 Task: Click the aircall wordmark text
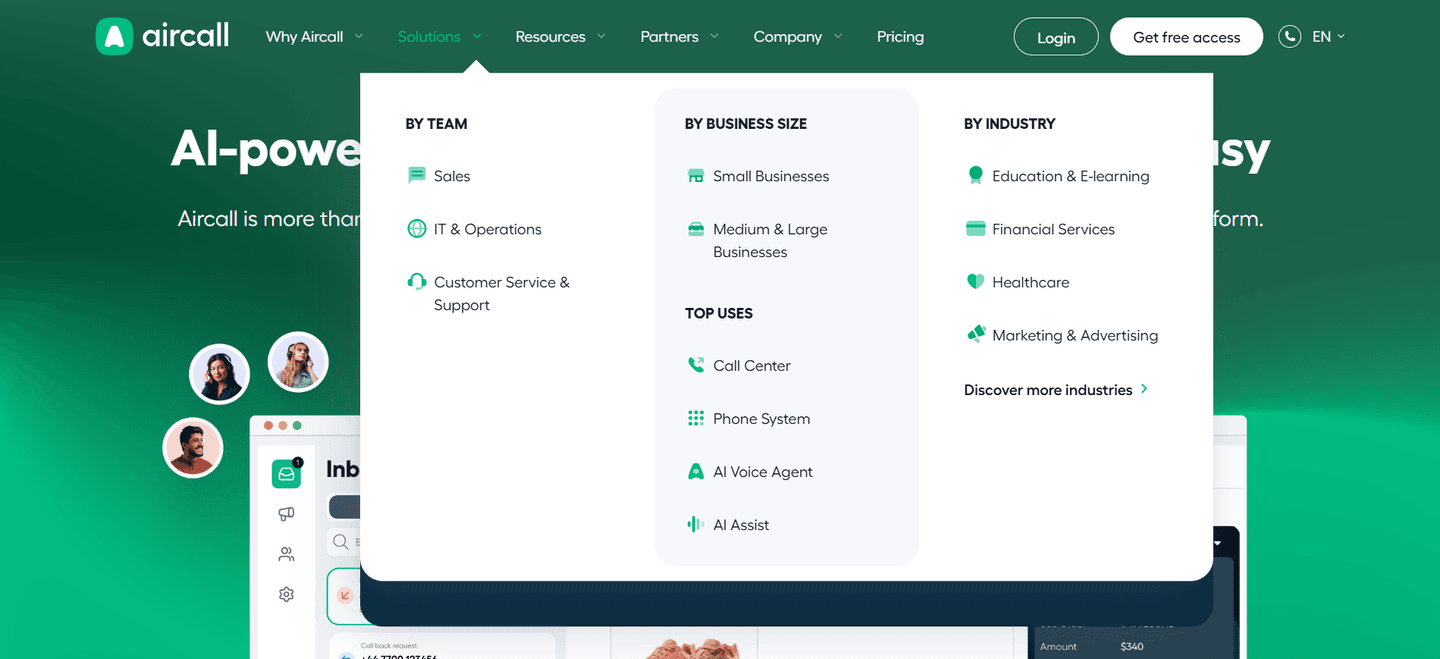pos(186,37)
